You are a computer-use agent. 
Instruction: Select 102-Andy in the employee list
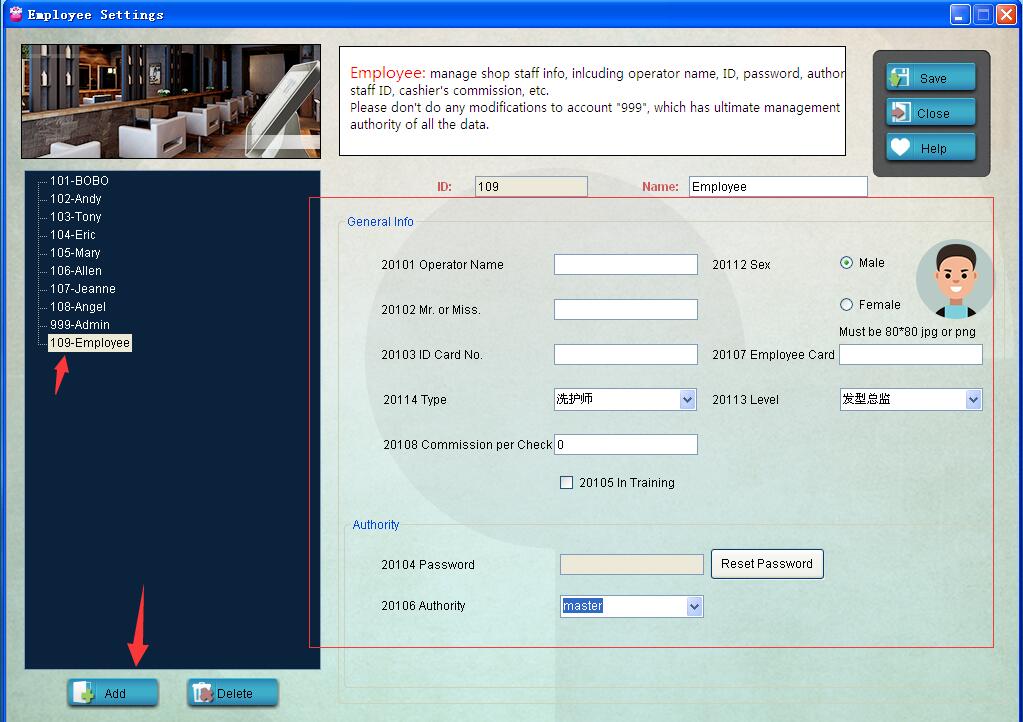pyautogui.click(x=76, y=198)
